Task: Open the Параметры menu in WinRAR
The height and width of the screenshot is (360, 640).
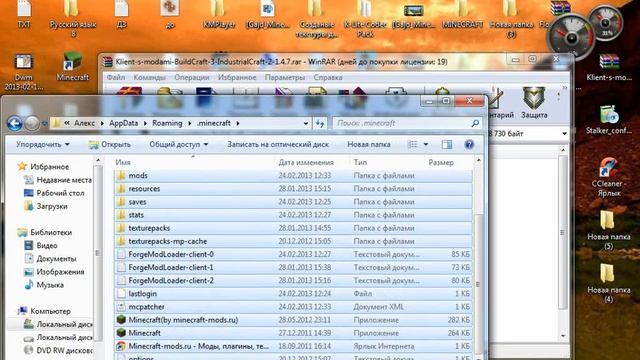Action: 284,77
